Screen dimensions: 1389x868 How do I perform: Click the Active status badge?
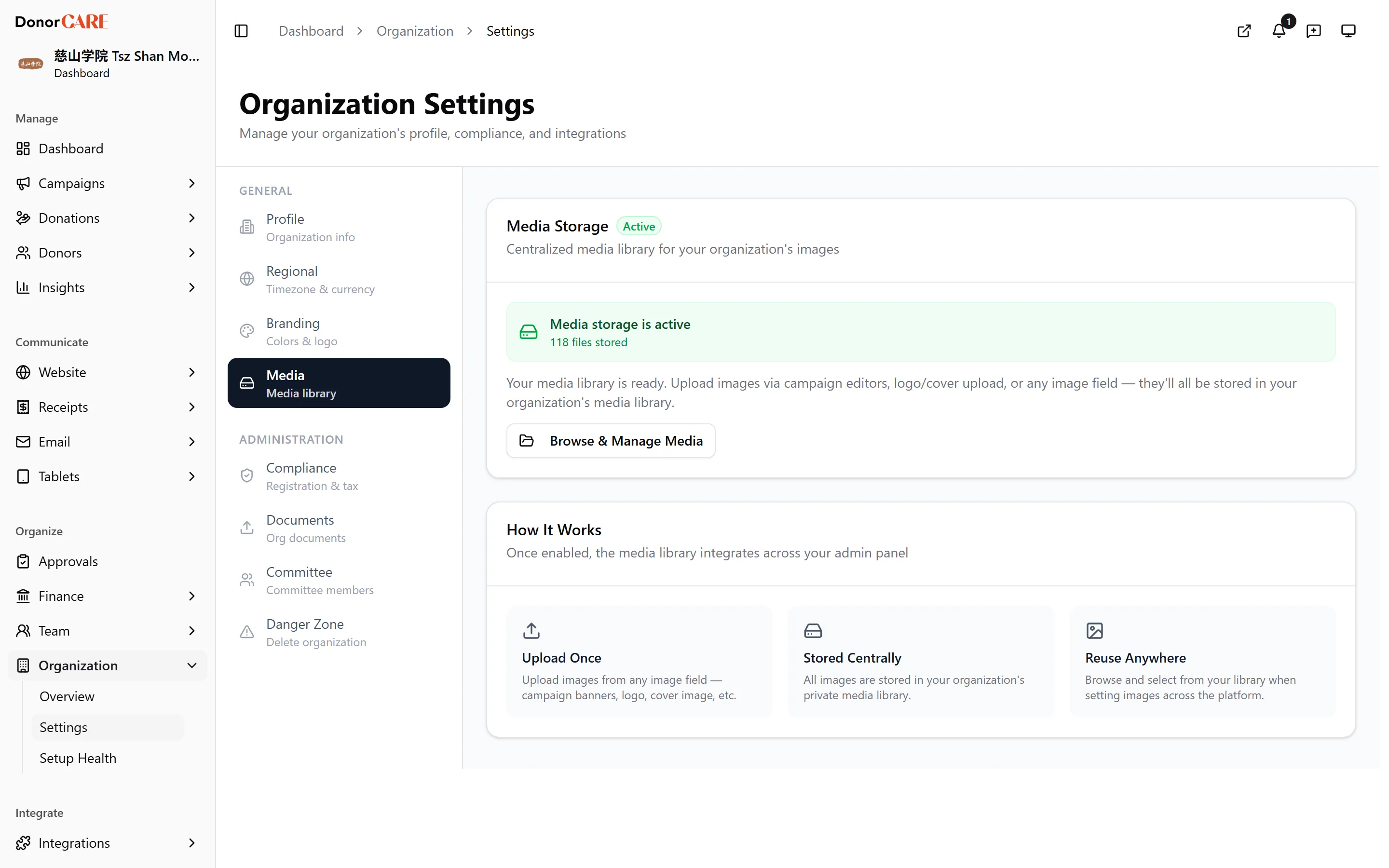coord(639,226)
